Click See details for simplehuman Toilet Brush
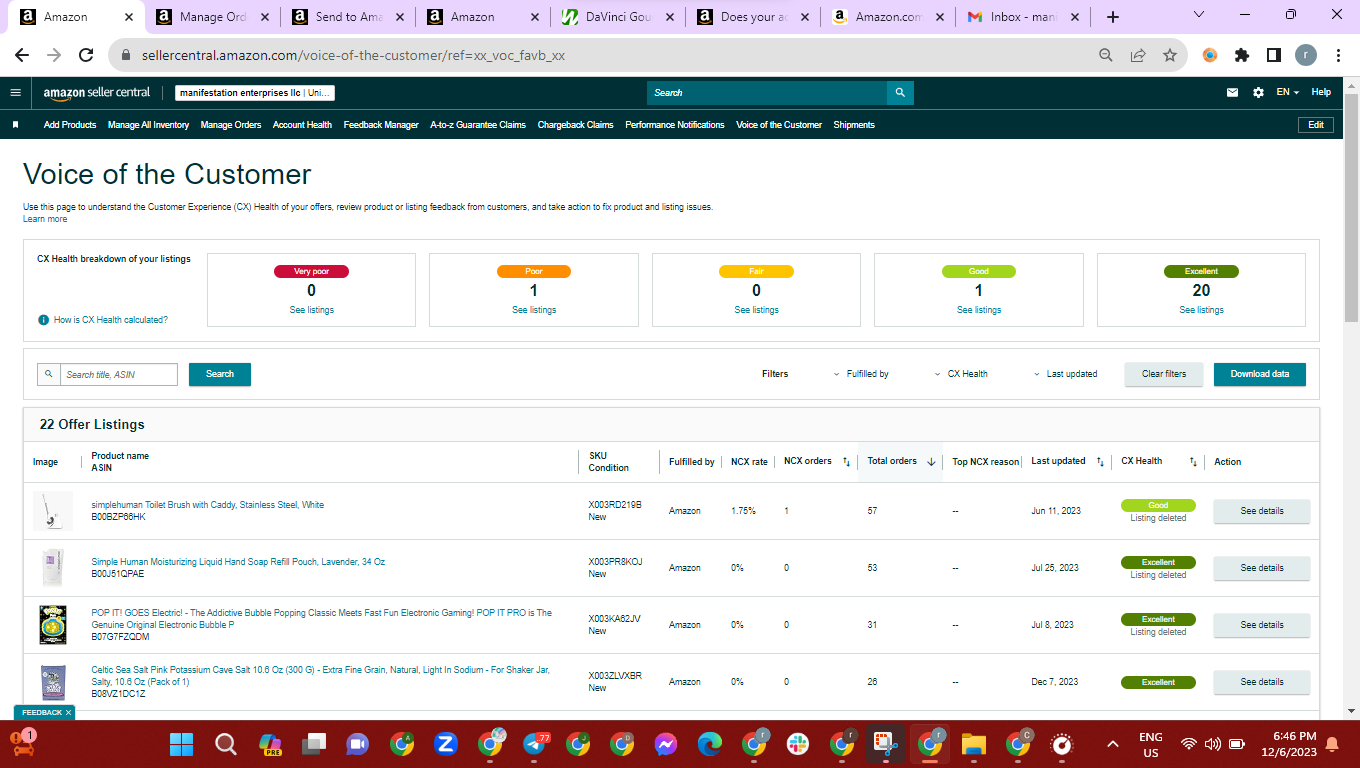Screen dimensions: 1360x768 pos(1262,511)
